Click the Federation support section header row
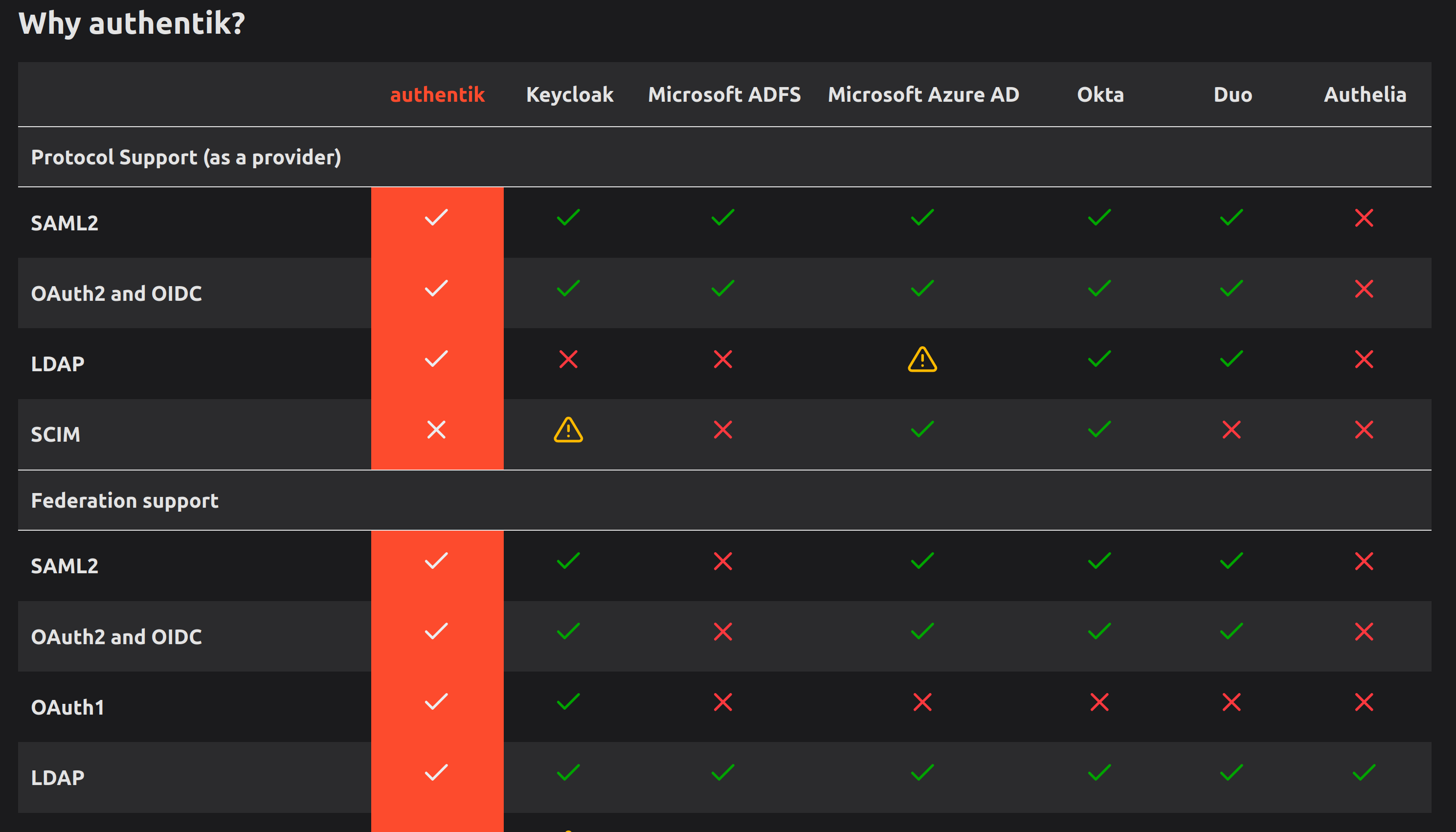1456x832 pixels. click(x=125, y=500)
